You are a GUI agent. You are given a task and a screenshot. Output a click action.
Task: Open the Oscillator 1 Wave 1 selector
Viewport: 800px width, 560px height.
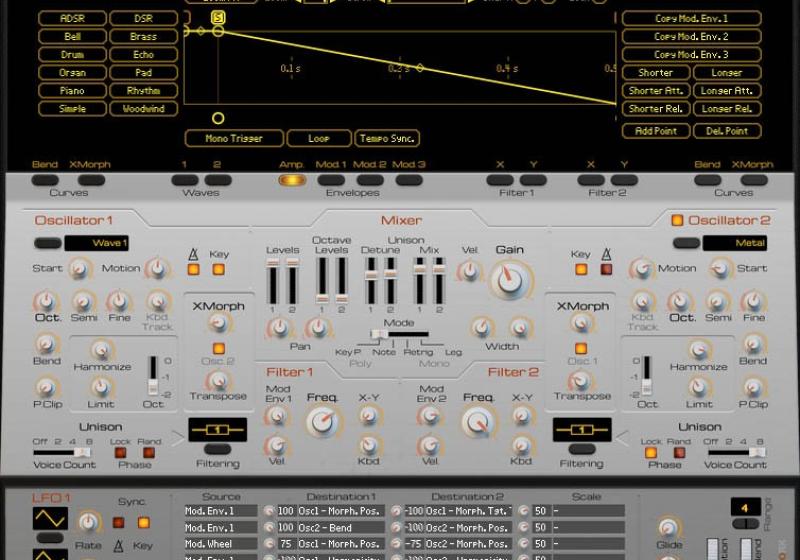pos(96,242)
